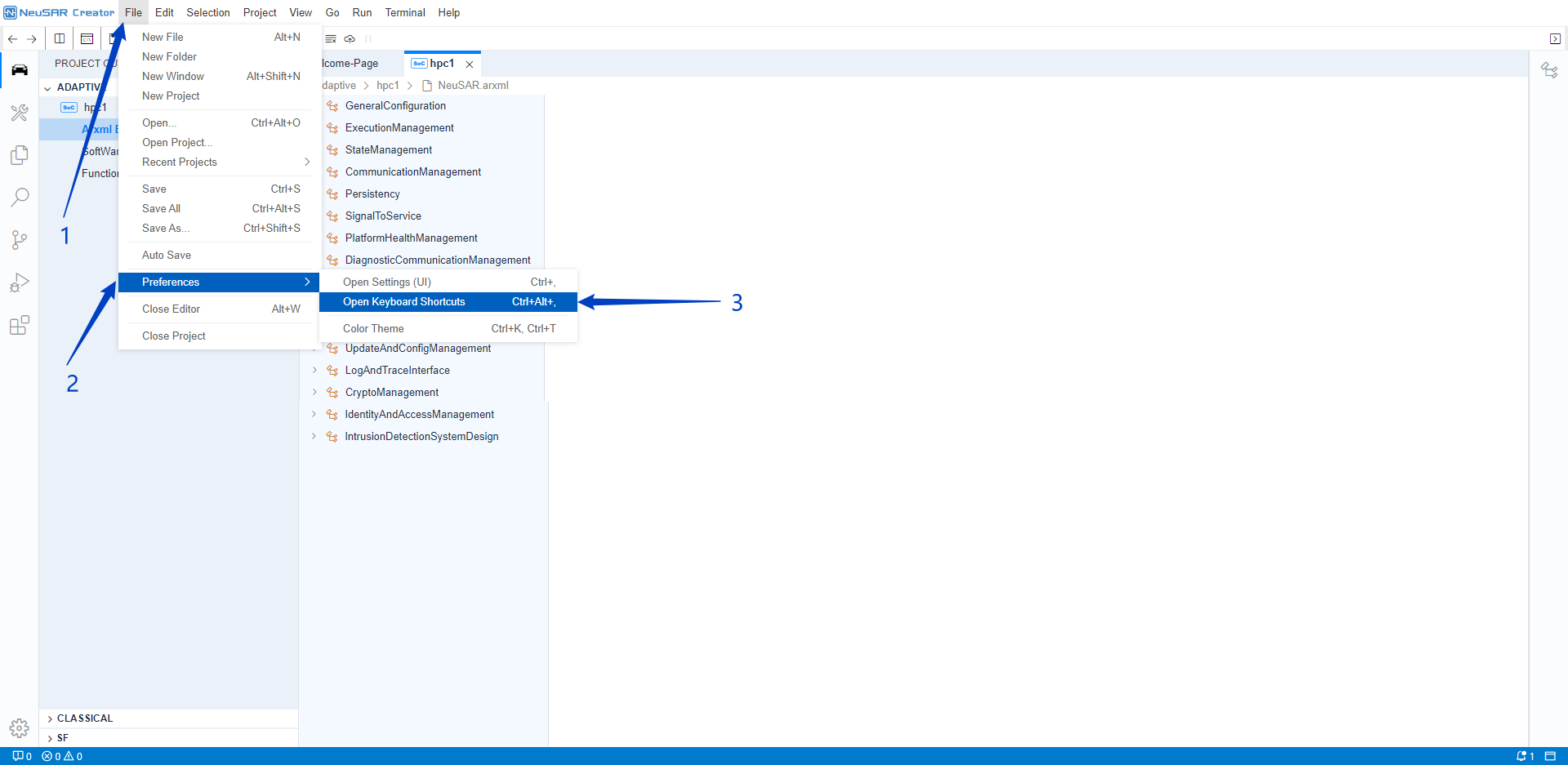1568x765 pixels.
Task: Open the vehicle project view in activity bar
Action: (x=20, y=69)
